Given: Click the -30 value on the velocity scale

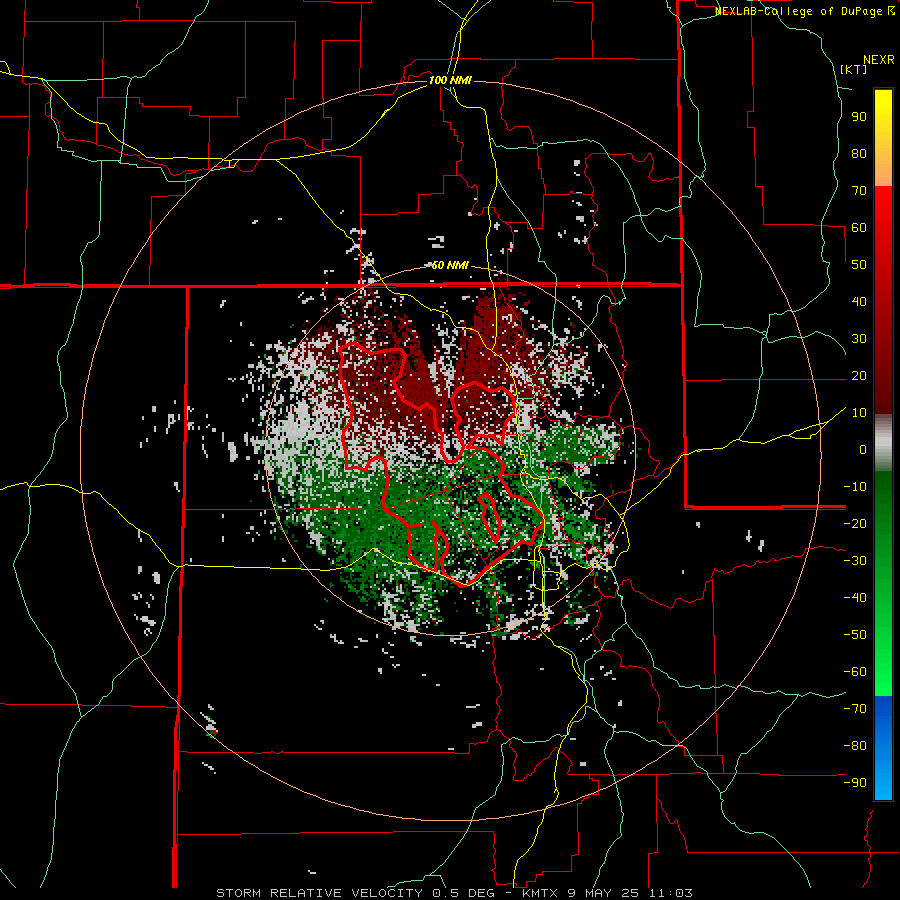Looking at the screenshot, I should point(855,561).
